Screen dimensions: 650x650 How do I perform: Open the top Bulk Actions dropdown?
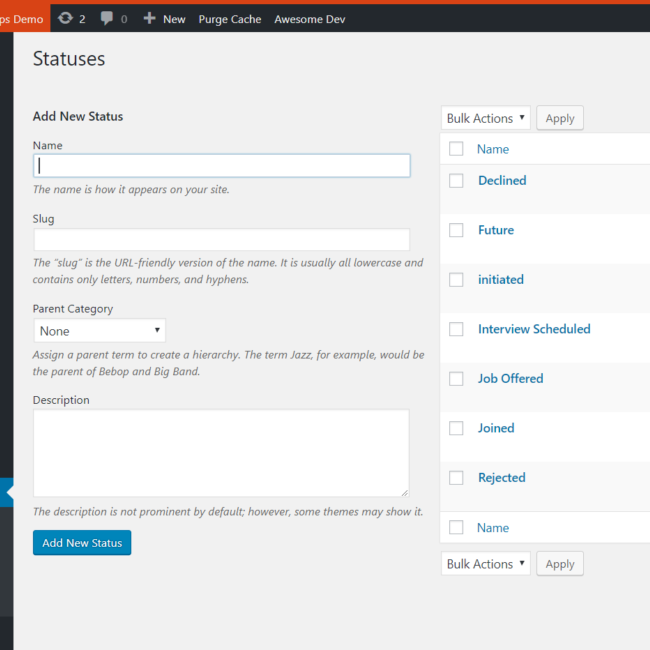pyautogui.click(x=485, y=118)
